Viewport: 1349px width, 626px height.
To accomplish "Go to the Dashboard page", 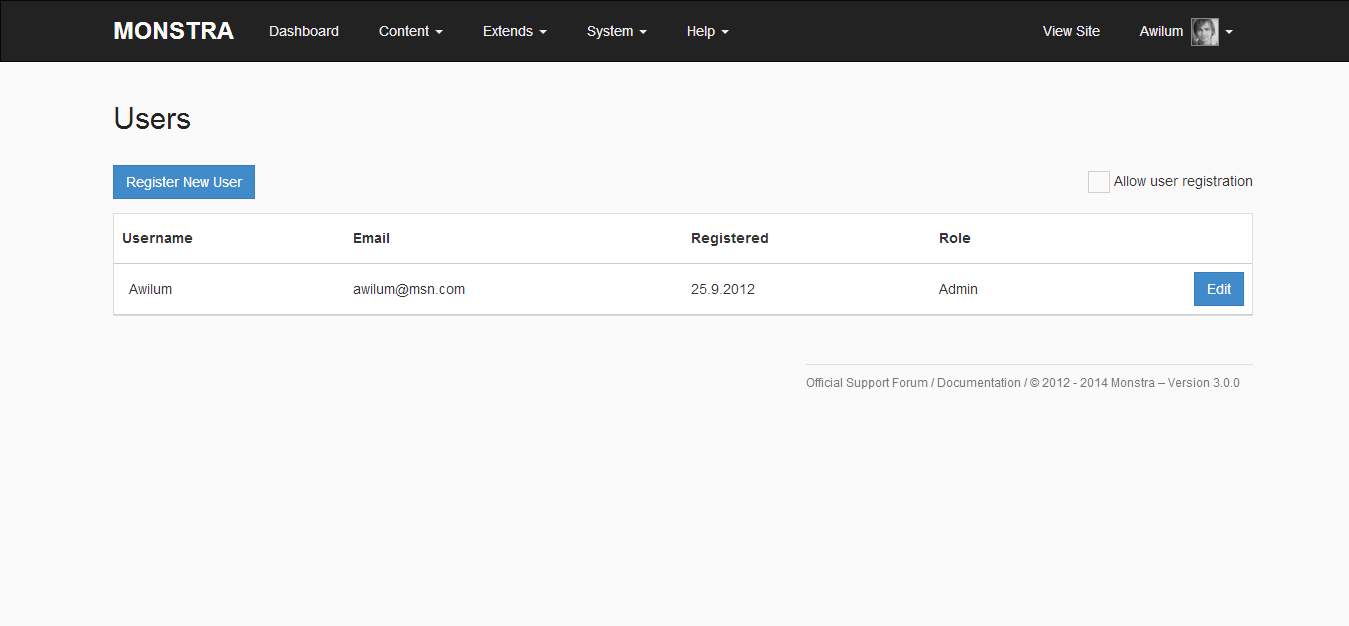I will [304, 31].
